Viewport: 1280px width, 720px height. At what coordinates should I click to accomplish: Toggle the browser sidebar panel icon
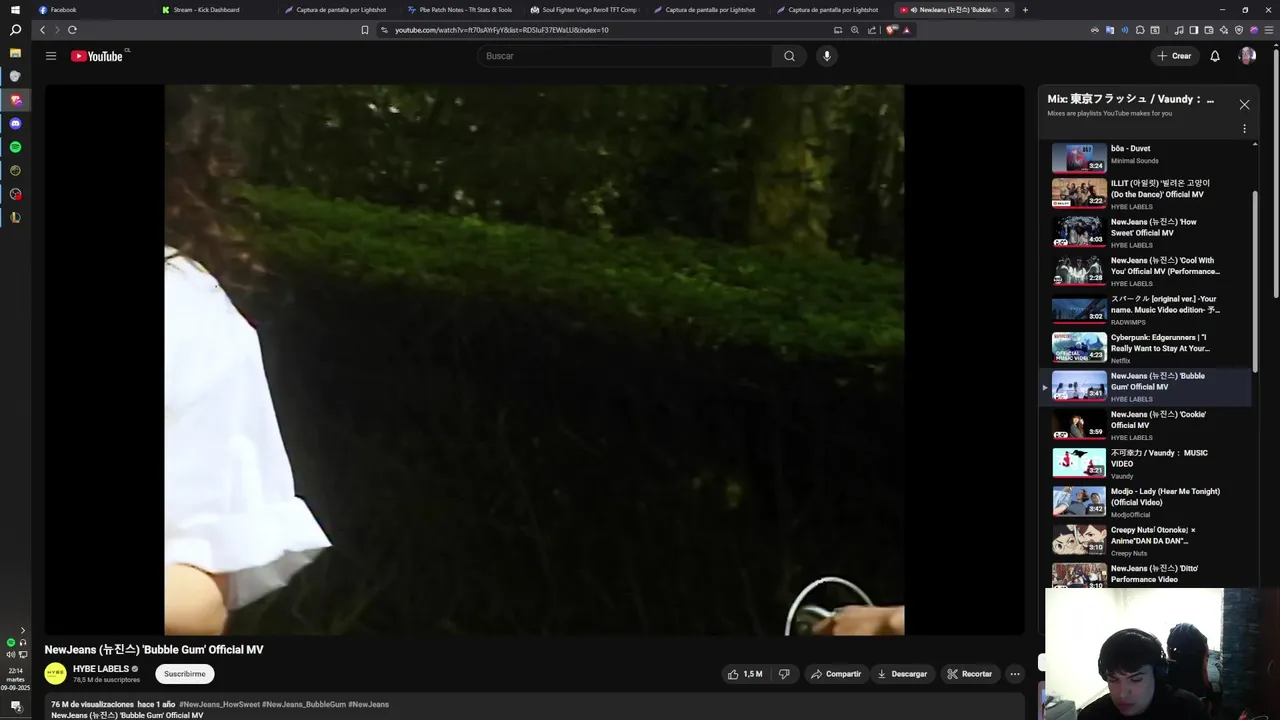click(x=1194, y=30)
